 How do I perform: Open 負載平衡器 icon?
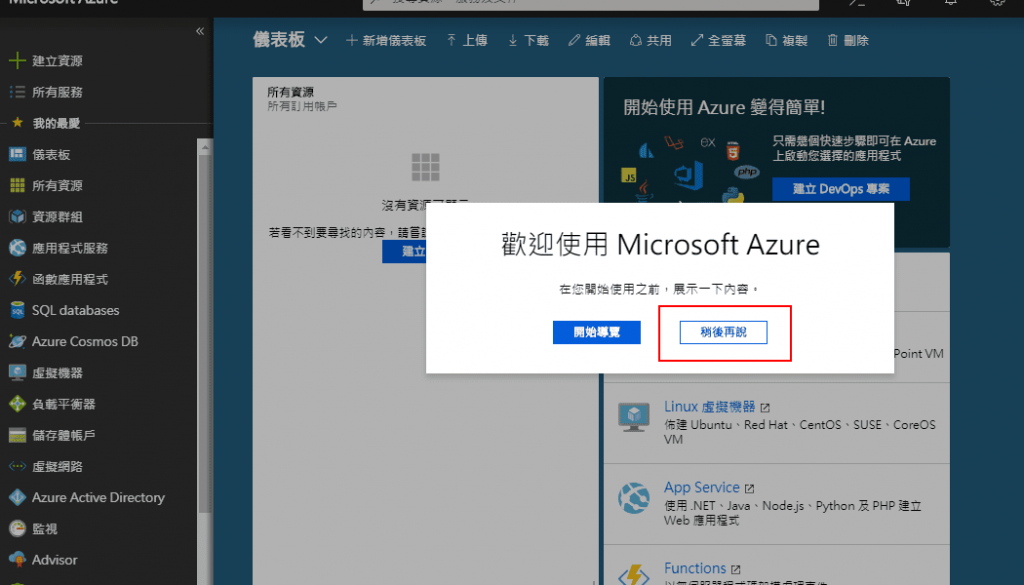click(x=17, y=404)
